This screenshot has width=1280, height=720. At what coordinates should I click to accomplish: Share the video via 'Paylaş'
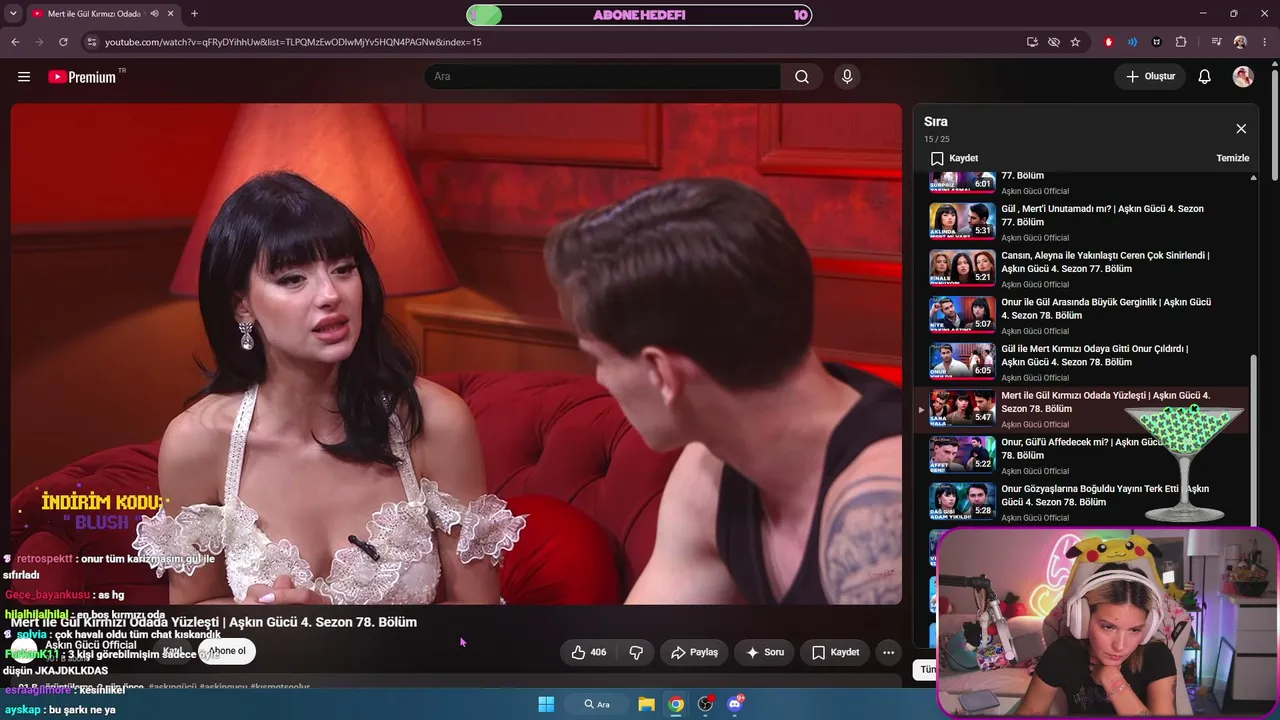pos(694,652)
